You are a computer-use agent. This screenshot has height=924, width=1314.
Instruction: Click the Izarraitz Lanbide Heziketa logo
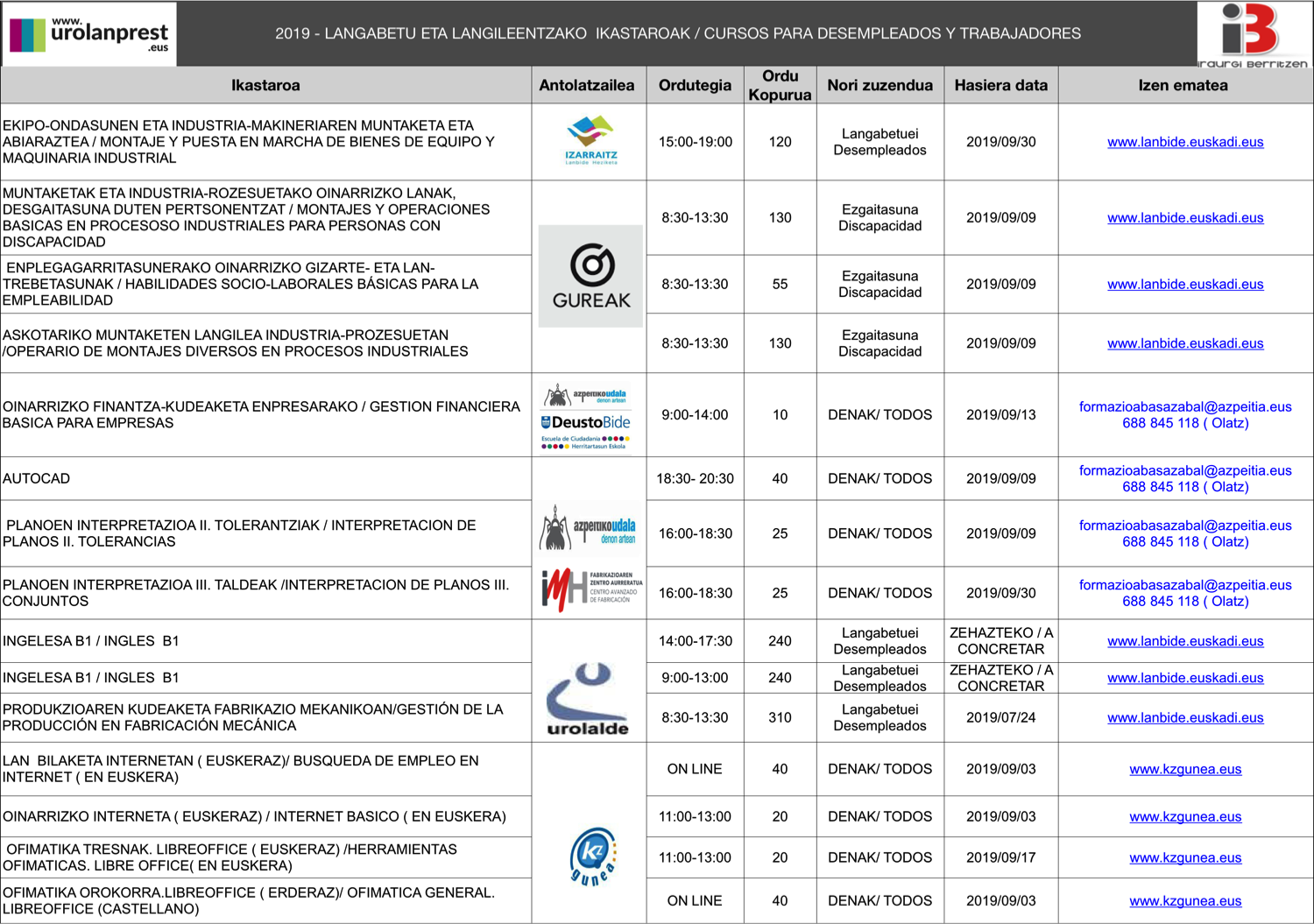tap(590, 140)
